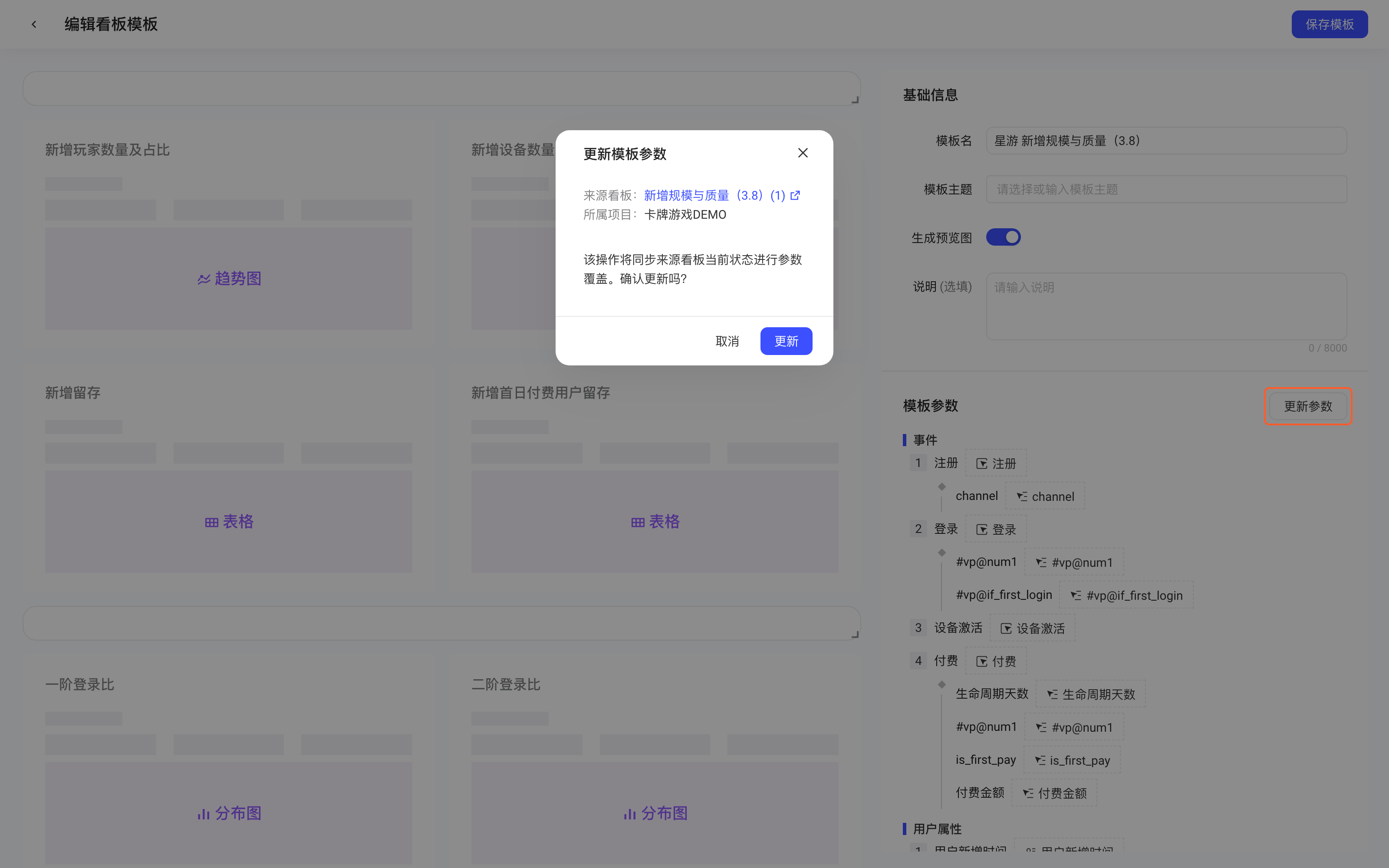Screen dimensions: 1389x868
Task: Click 事件 section heading
Action: [x=925, y=441]
